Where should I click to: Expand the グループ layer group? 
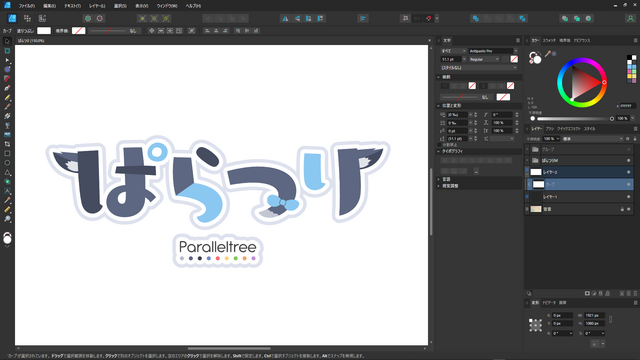pyautogui.click(x=527, y=149)
